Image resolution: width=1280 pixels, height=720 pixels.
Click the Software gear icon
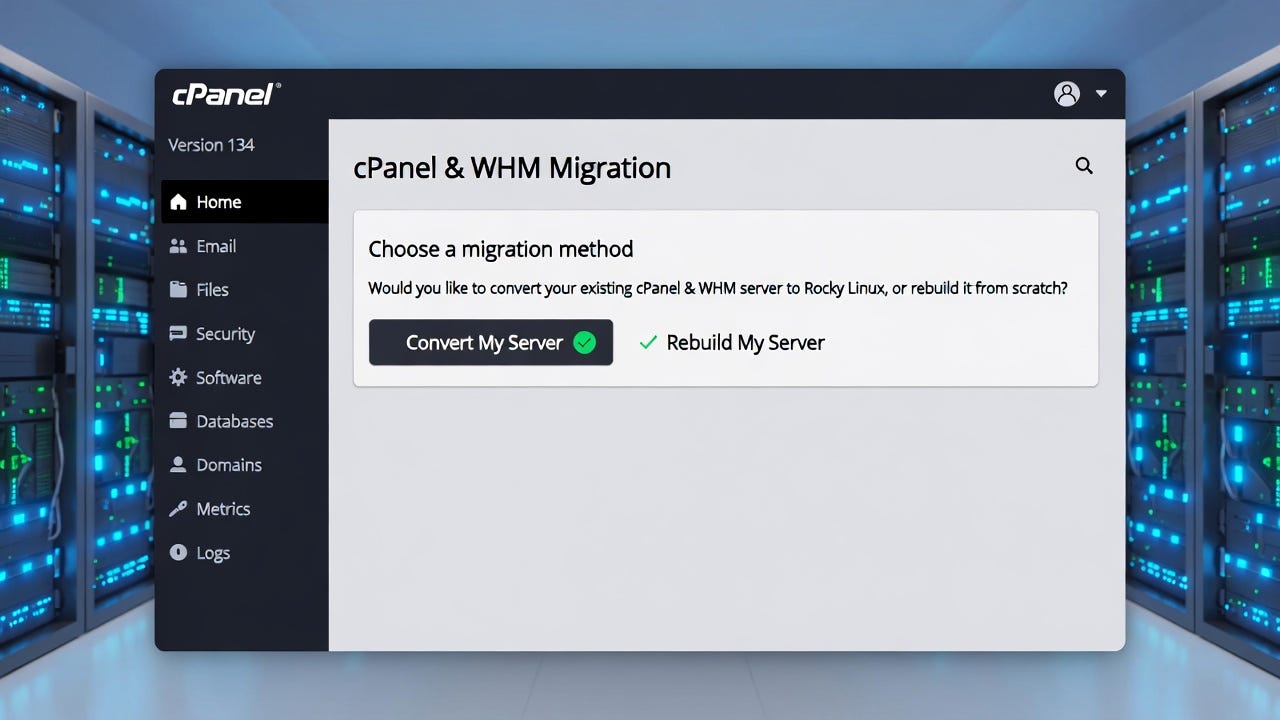(178, 377)
